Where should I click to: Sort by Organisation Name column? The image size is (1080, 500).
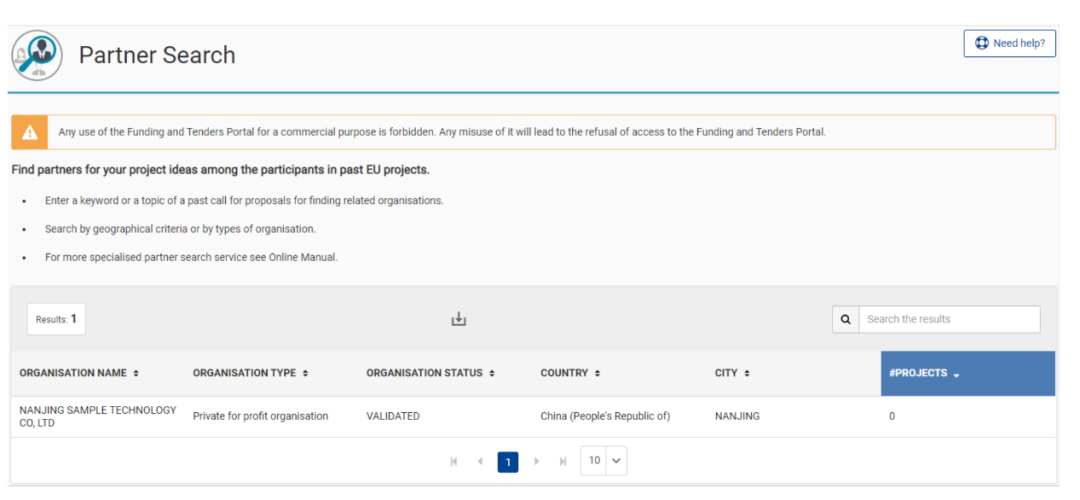coord(79,373)
